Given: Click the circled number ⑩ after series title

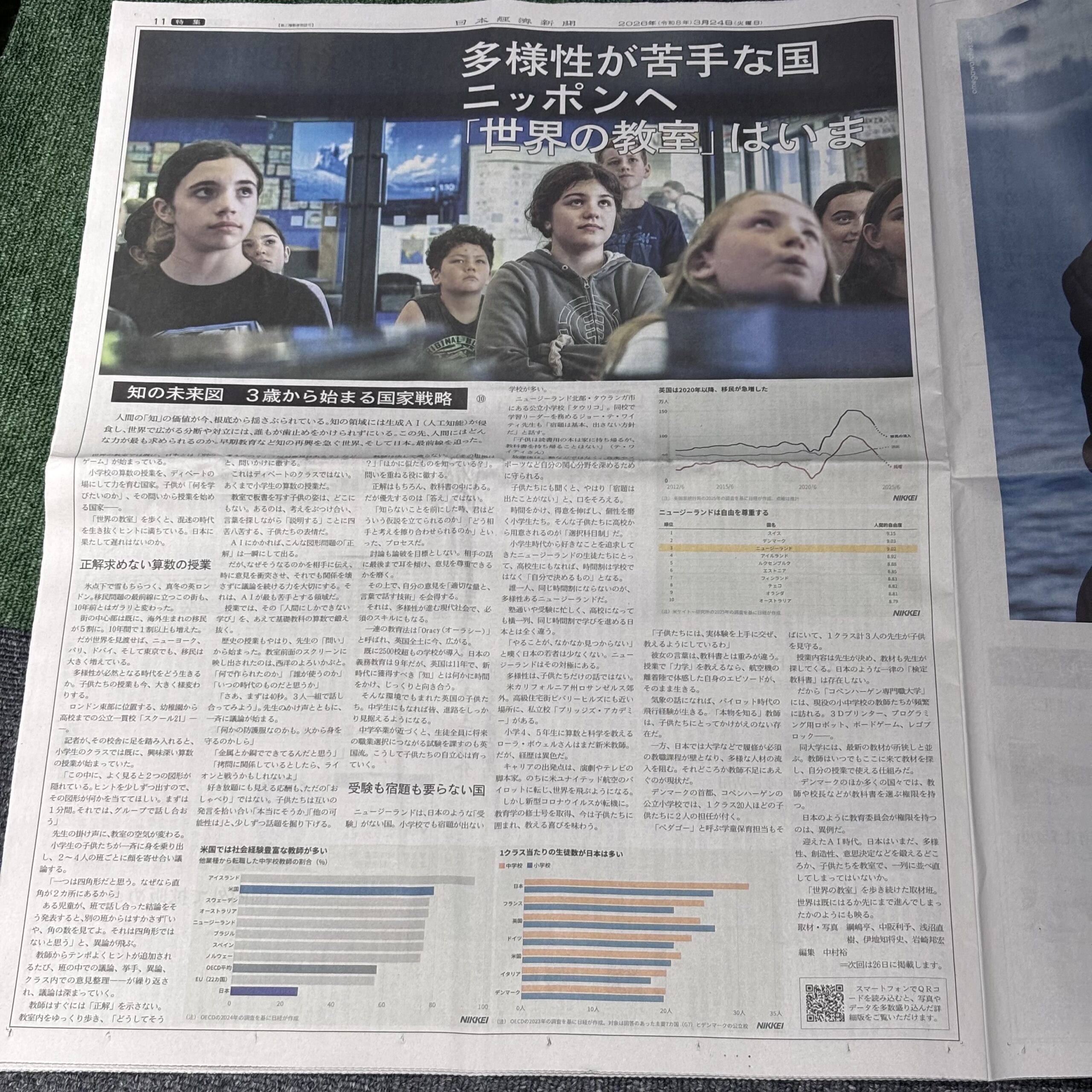Looking at the screenshot, I should click(481, 398).
